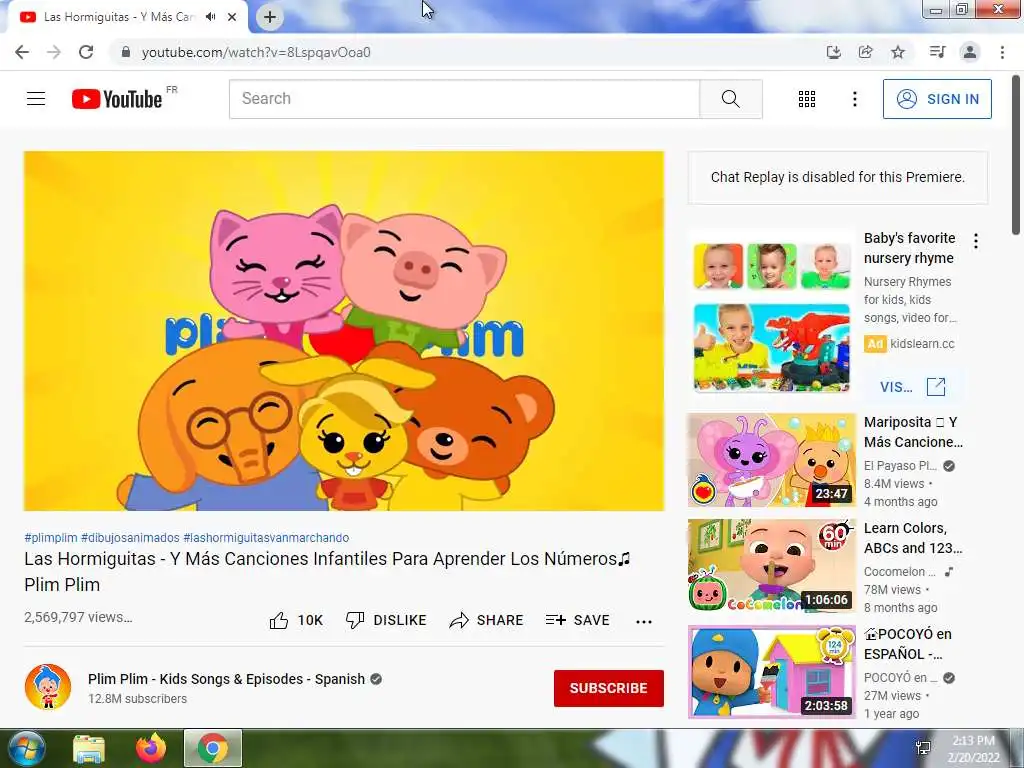Click the VIS... visit advertiser button
1024x768 pixels.
pyautogui.click(x=912, y=387)
